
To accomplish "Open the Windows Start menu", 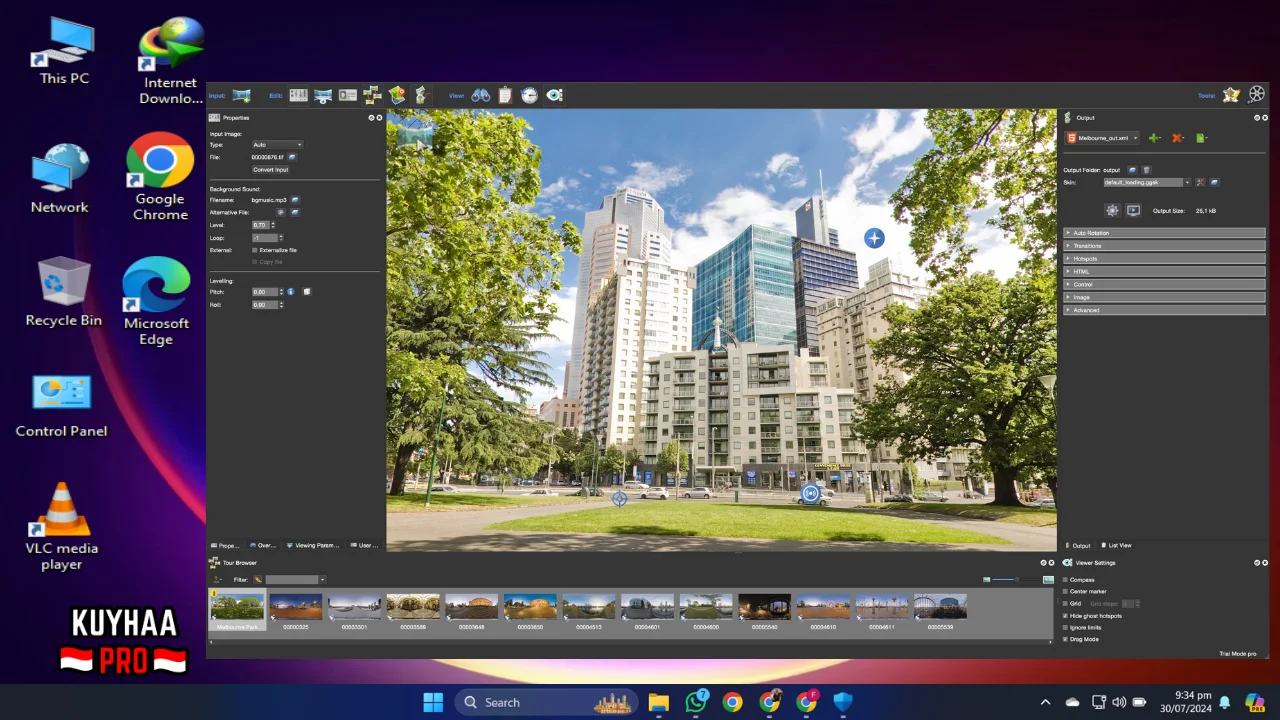I will click(x=433, y=702).
